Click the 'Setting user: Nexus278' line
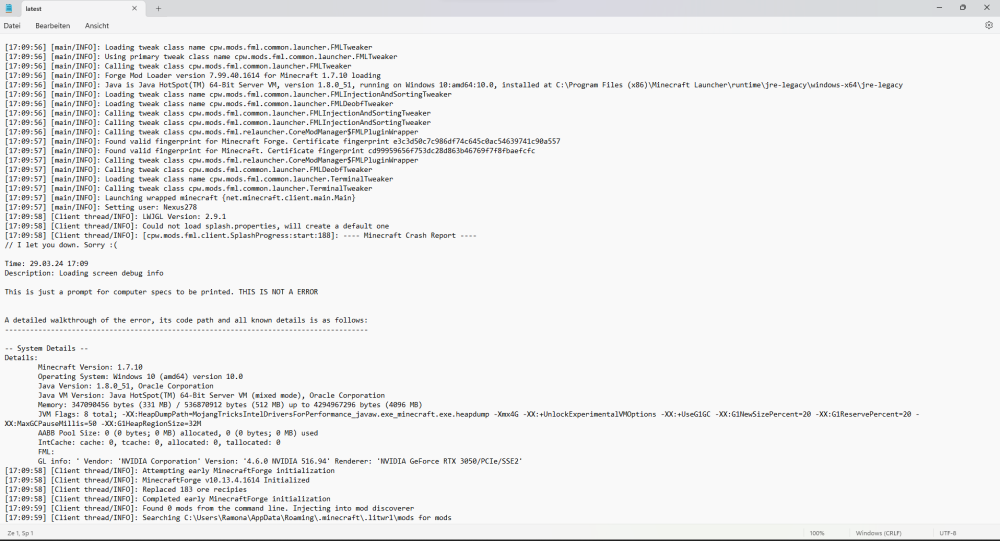The height and width of the screenshot is (541, 1000). pos(101,207)
